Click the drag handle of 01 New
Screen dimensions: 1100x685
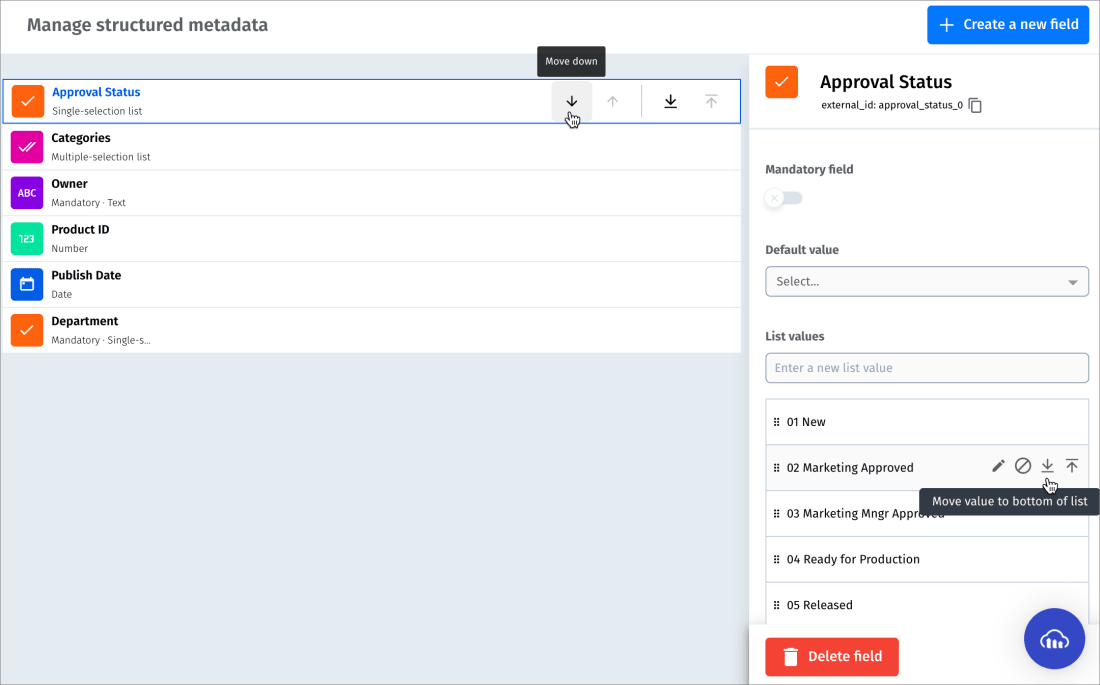coord(776,422)
